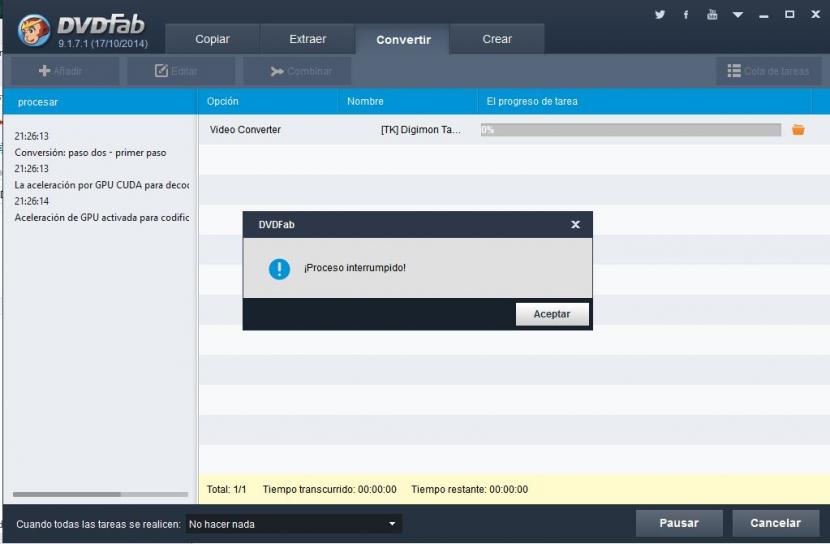Click the 'Total: 1/1' status text

(x=227, y=489)
